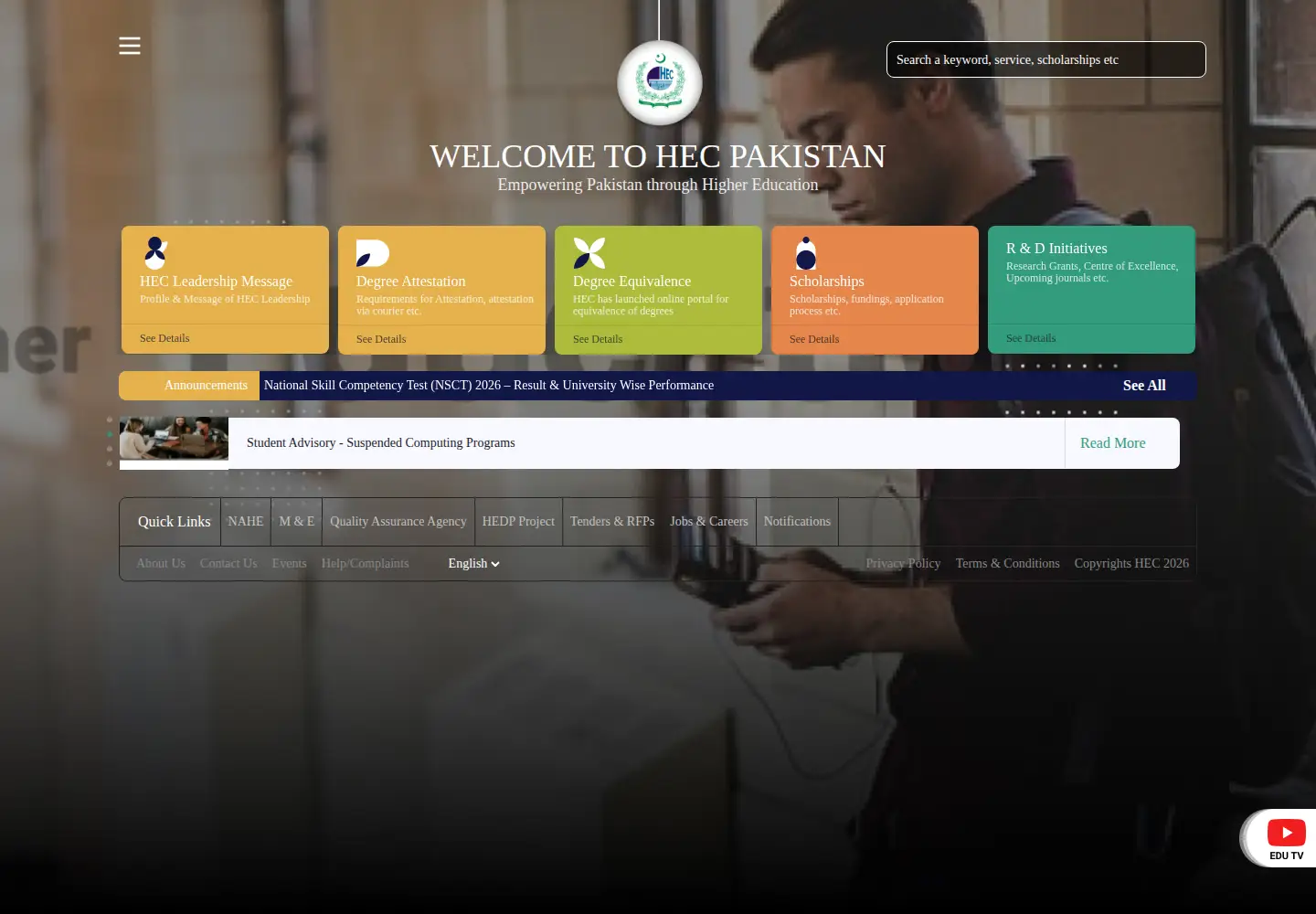Open Jobs & Careers link
1316x914 pixels.
[709, 522]
